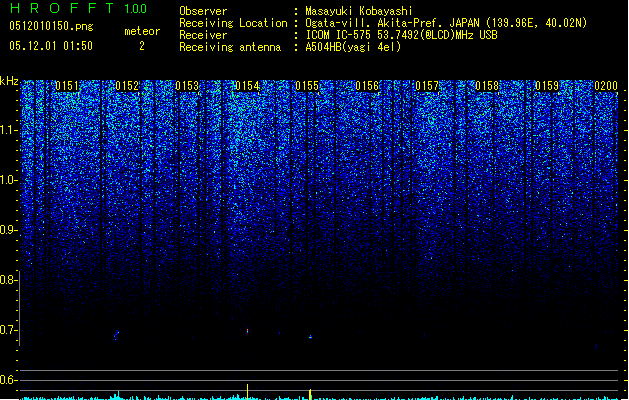629x400 pixels.
Task: Click the 0200 time marker
Action: pos(606,86)
